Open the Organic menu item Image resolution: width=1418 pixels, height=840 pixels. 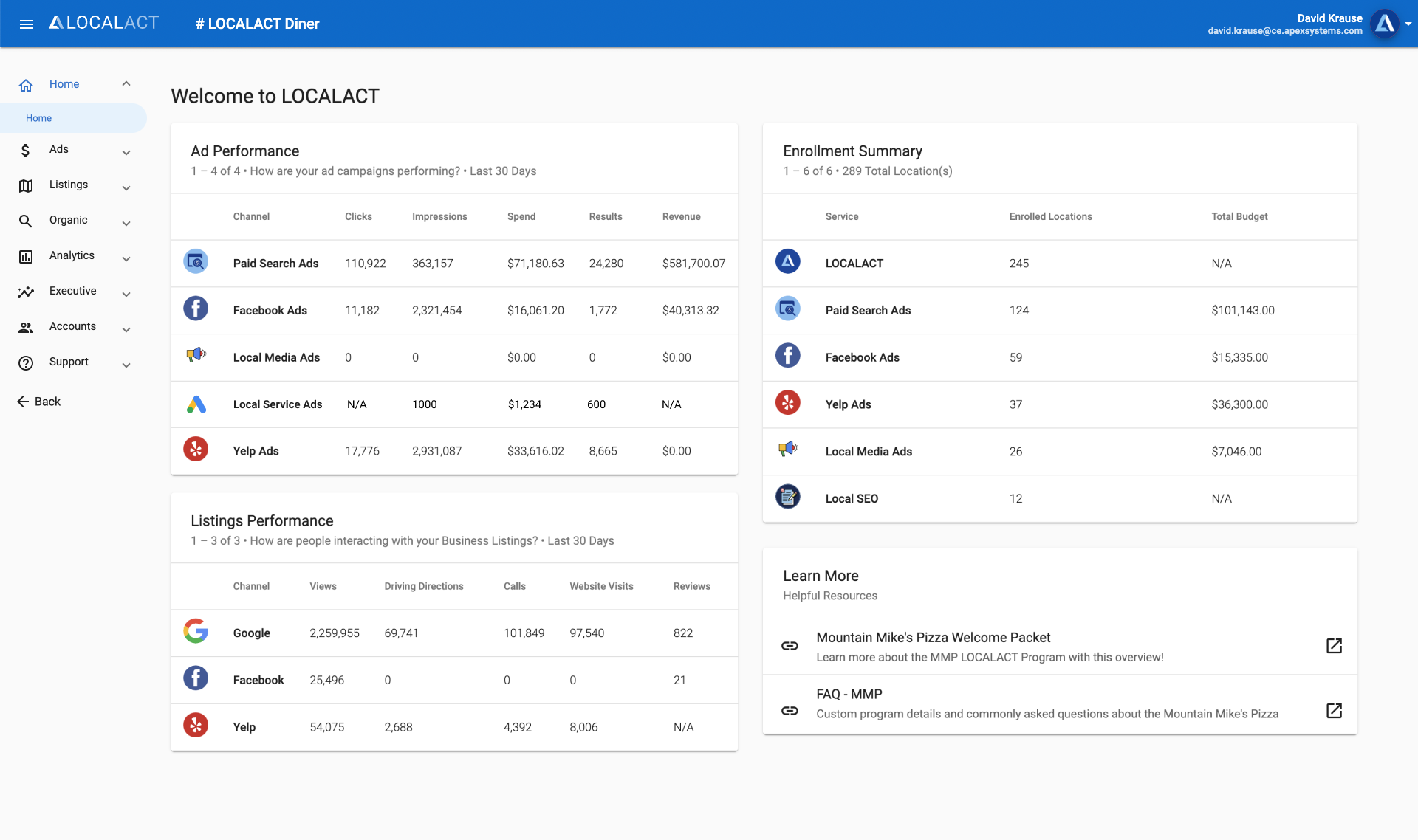tap(68, 220)
